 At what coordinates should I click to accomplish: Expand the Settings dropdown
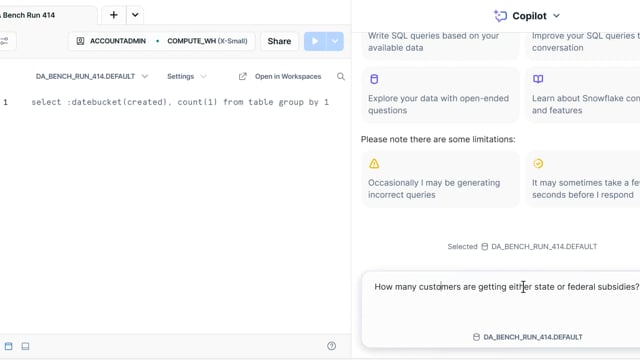tap(187, 76)
